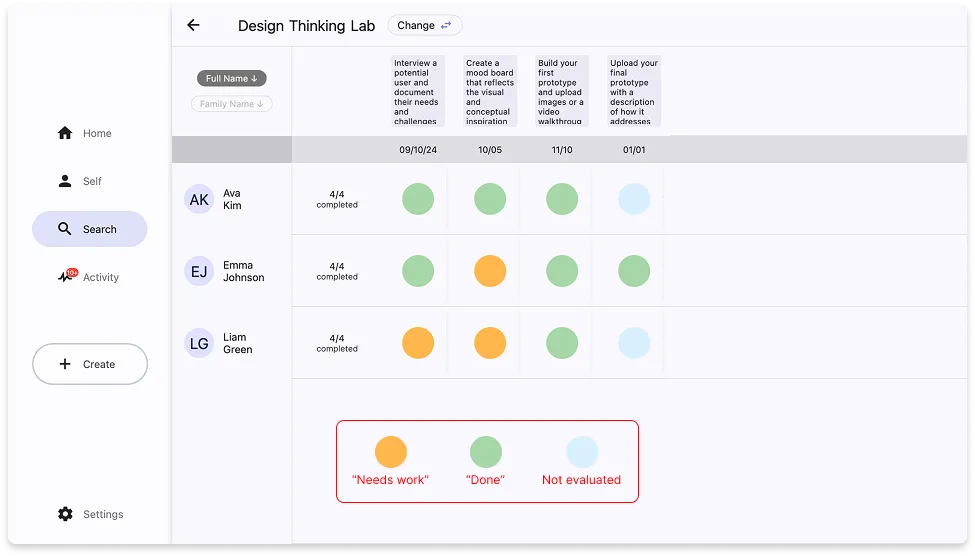Click the Self person icon
The height and width of the screenshot is (556, 975).
pyautogui.click(x=65, y=181)
